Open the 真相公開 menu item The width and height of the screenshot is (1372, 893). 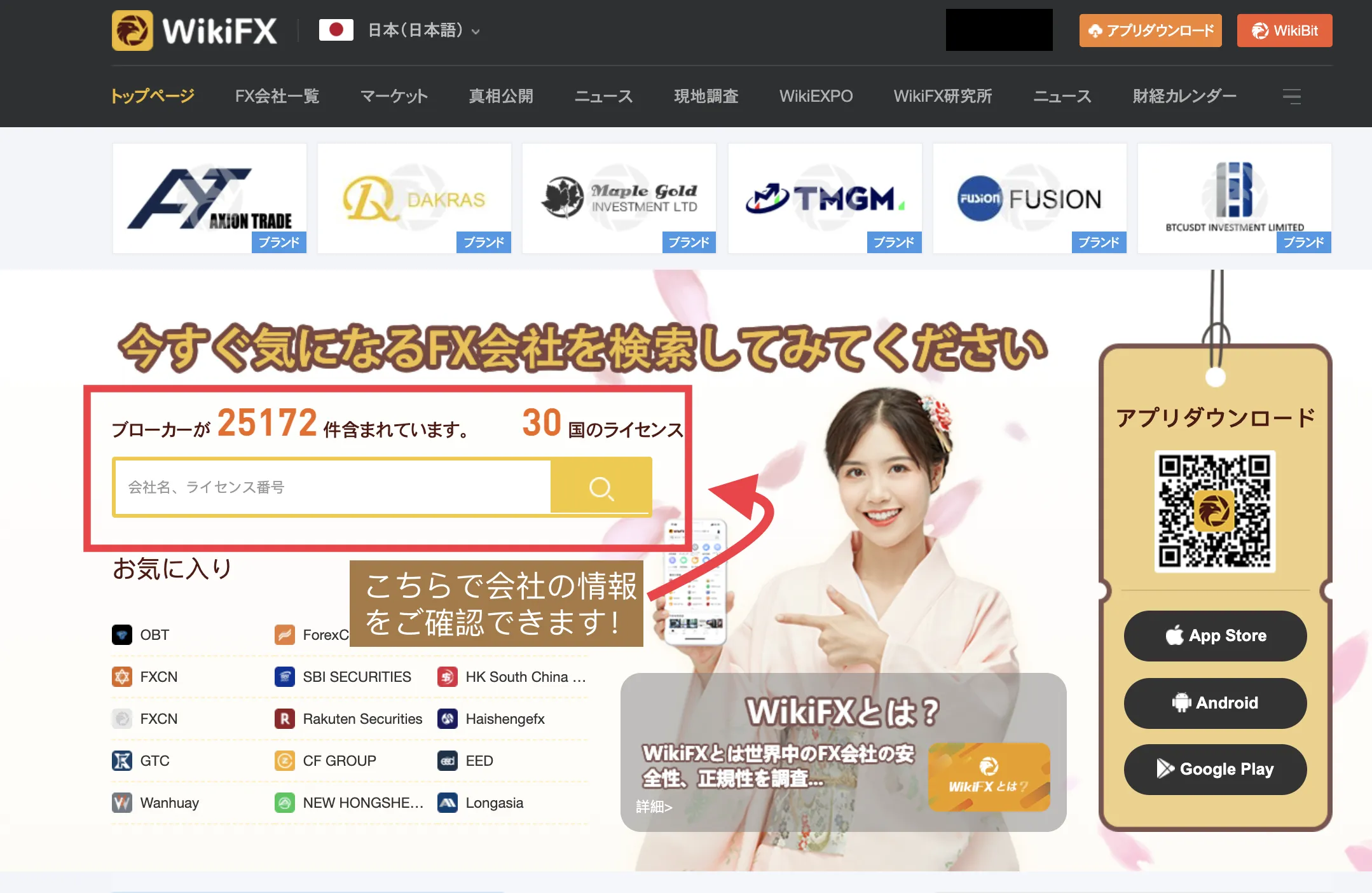(x=501, y=96)
